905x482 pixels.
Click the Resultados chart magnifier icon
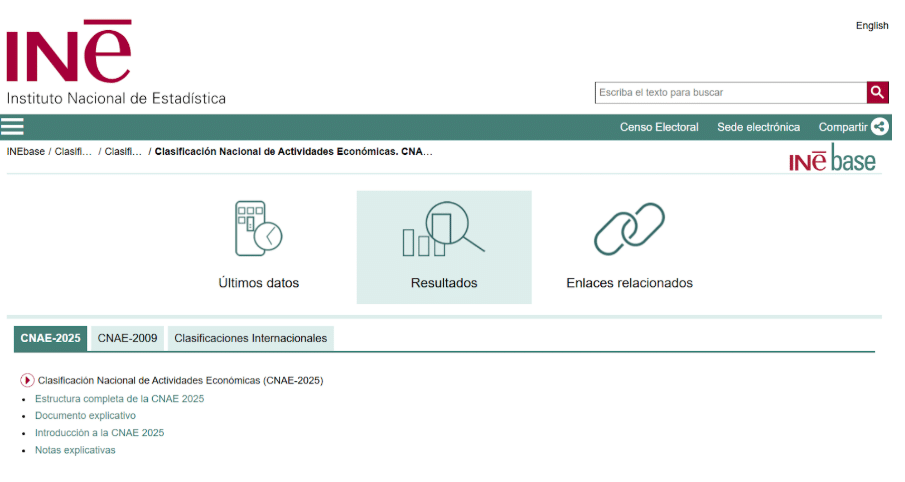(443, 229)
